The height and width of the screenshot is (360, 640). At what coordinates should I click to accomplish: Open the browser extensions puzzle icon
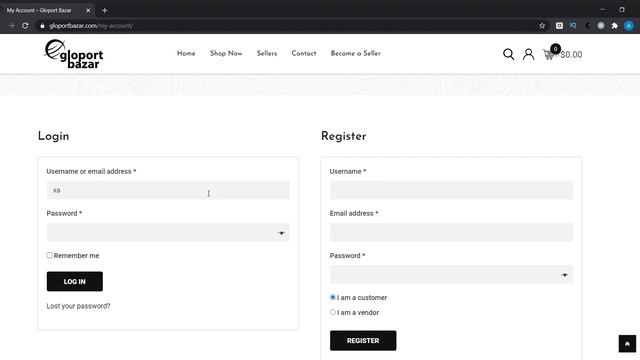pos(614,26)
